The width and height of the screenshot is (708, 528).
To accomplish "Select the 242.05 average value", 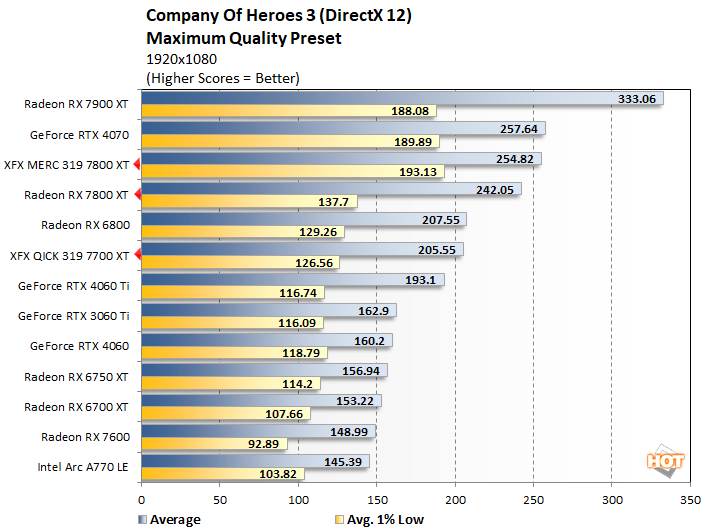I will [x=495, y=190].
